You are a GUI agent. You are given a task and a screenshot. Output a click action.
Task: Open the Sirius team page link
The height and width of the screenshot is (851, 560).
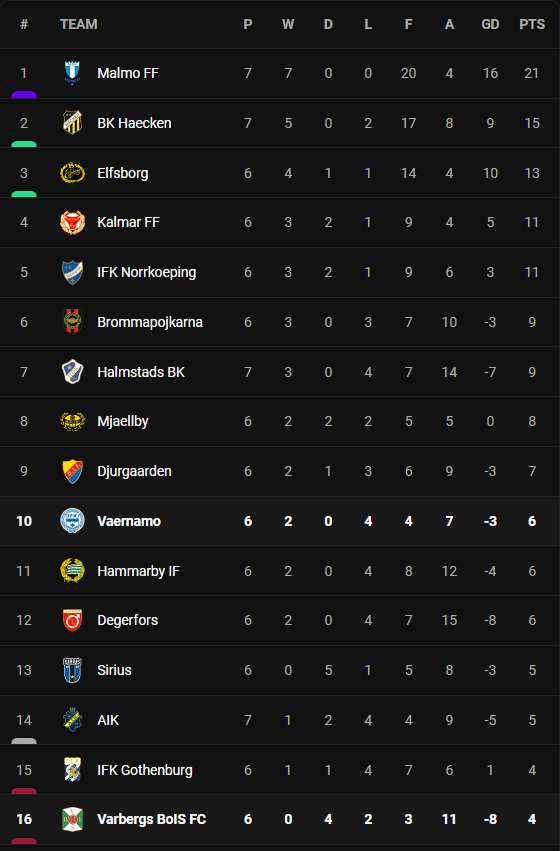tap(114, 670)
